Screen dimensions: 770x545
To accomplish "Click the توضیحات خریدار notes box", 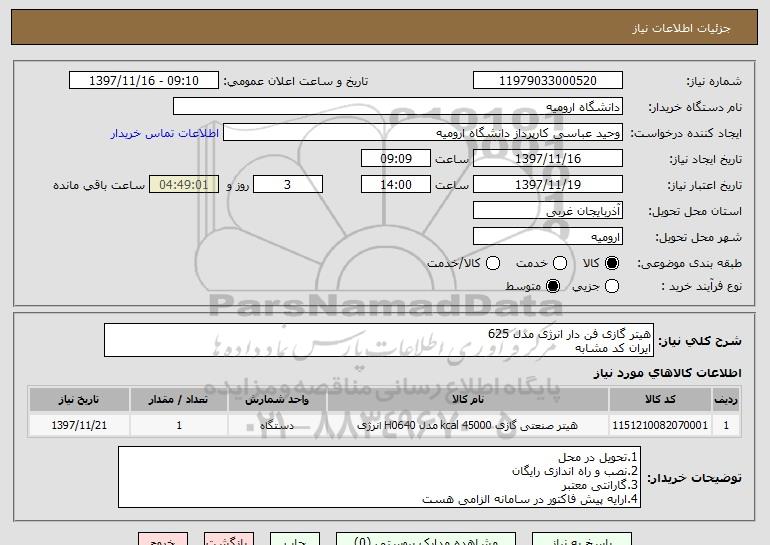I will tap(379, 477).
